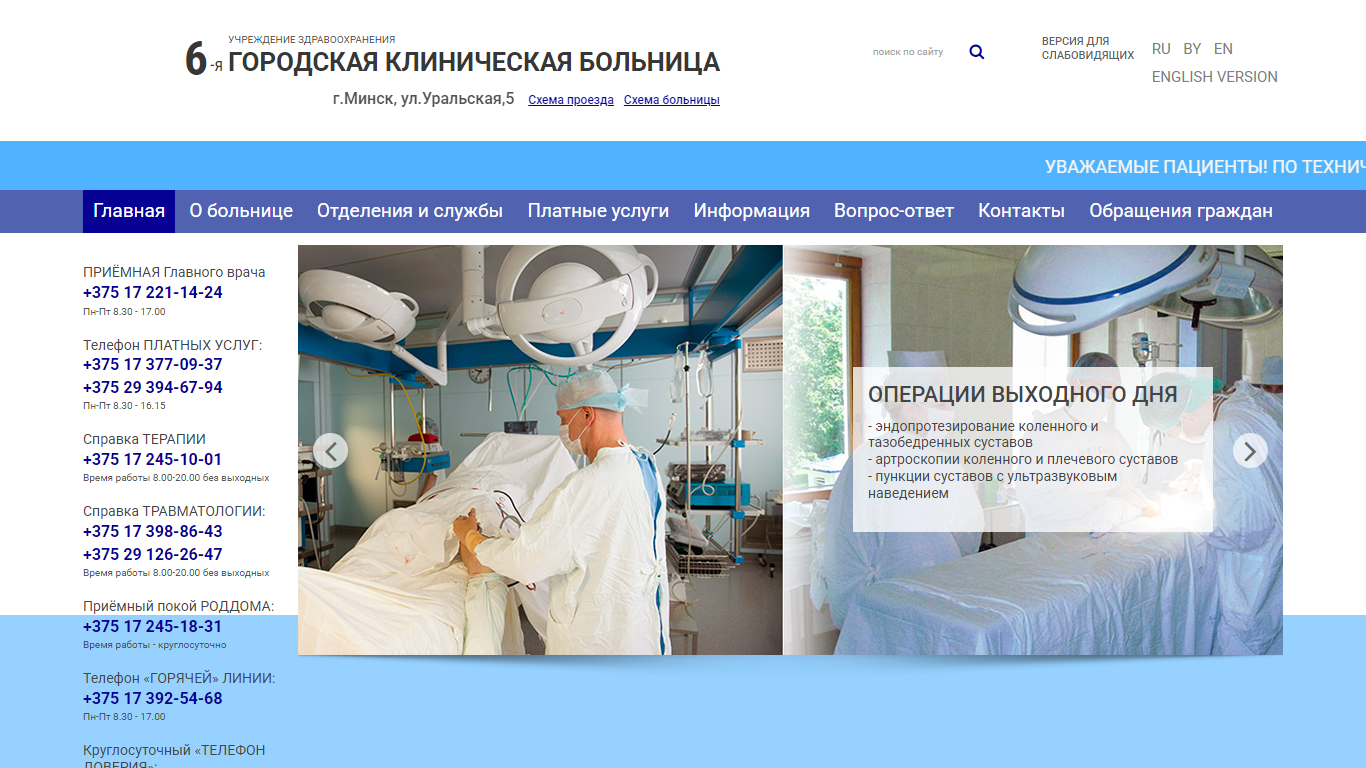
Task: Go to the Контакты page
Action: click(1021, 211)
